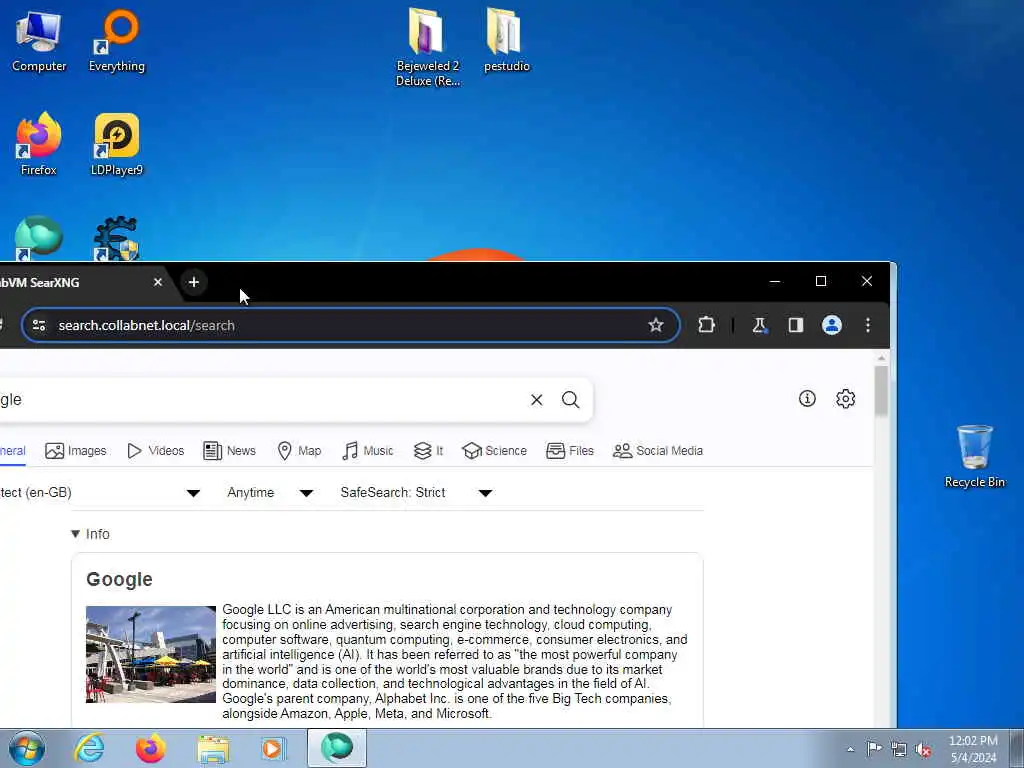Open the browser extensions puzzle icon
This screenshot has height=768, width=1024.
coord(706,325)
